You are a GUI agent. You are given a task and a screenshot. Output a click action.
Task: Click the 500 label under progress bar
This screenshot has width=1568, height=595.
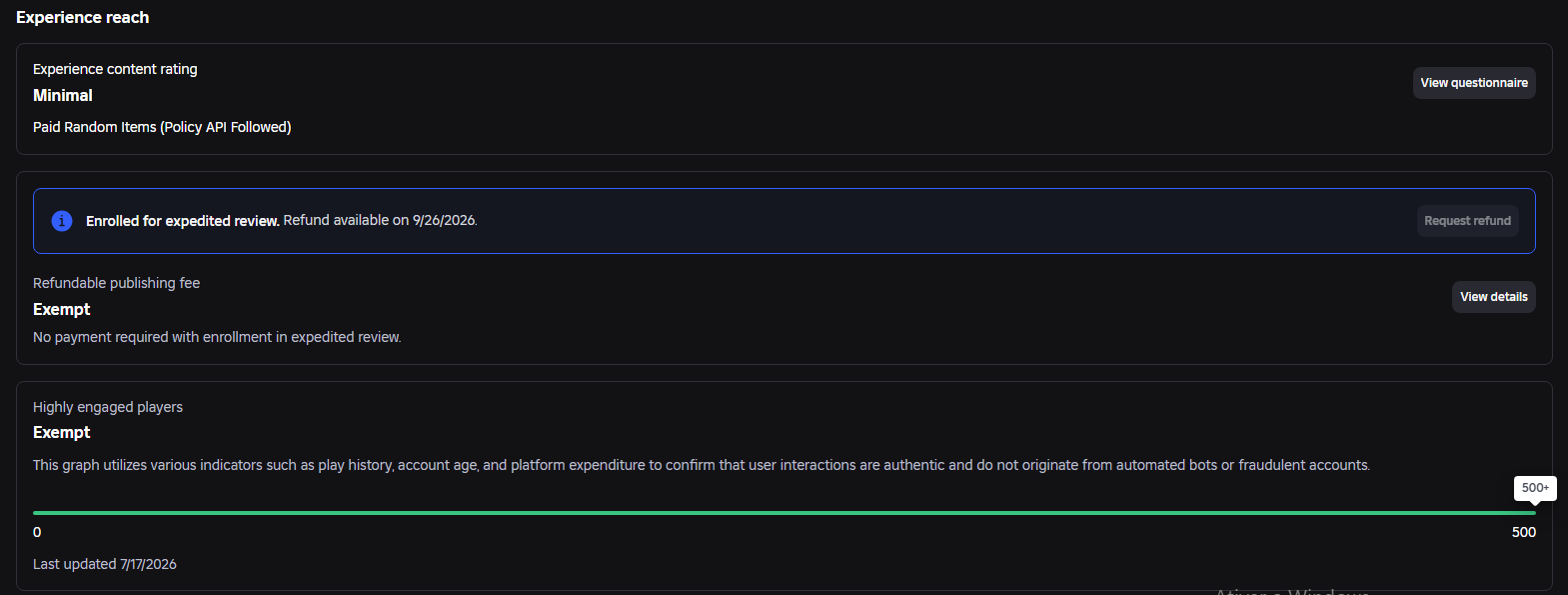pyautogui.click(x=1524, y=532)
